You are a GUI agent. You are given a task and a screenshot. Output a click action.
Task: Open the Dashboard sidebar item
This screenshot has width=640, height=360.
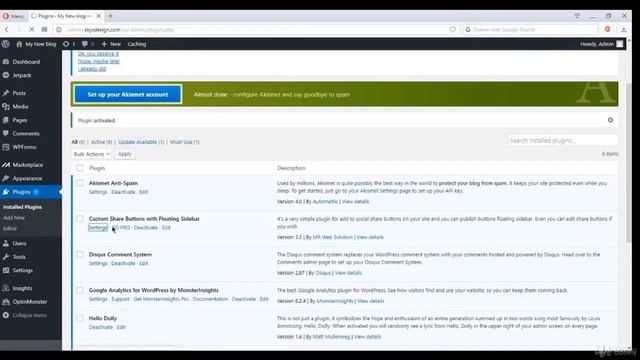(x=26, y=62)
